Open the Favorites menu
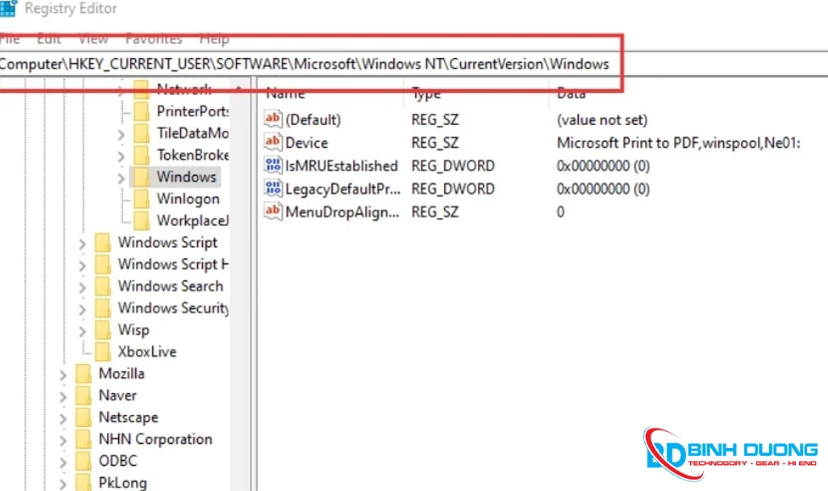Viewport: 828px width, 491px height. (154, 39)
